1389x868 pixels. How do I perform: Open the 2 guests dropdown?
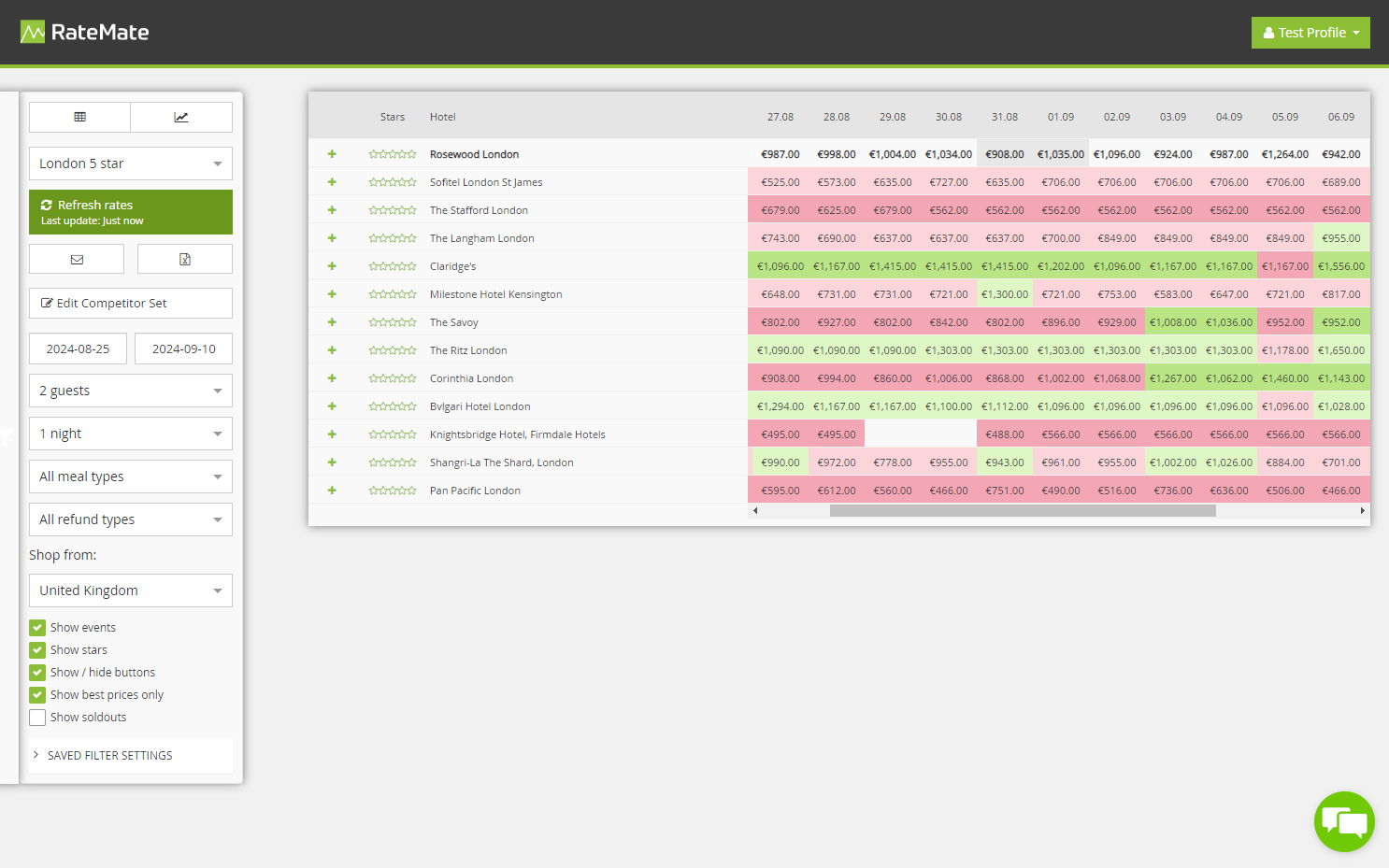click(131, 391)
